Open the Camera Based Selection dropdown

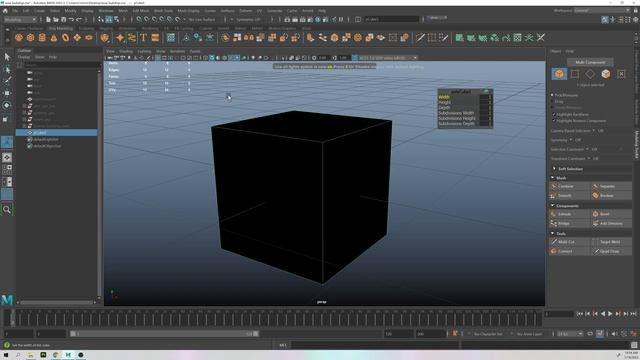(594, 131)
